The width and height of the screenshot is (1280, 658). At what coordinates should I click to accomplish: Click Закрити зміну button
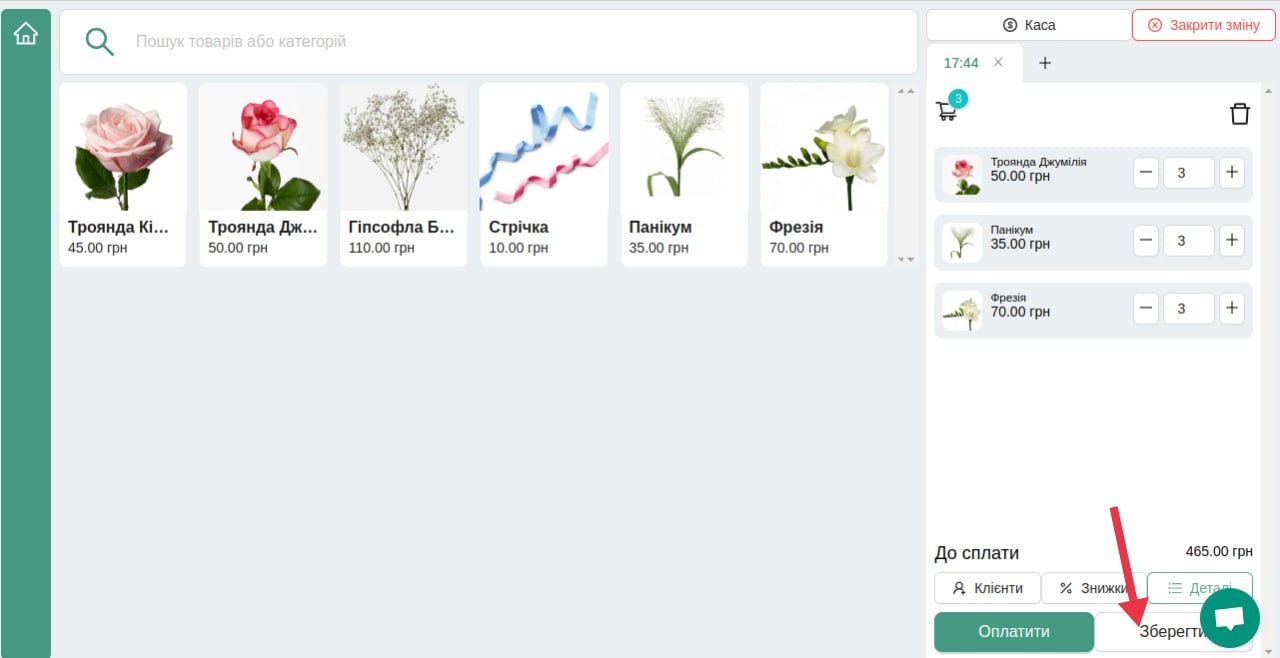[1204, 25]
